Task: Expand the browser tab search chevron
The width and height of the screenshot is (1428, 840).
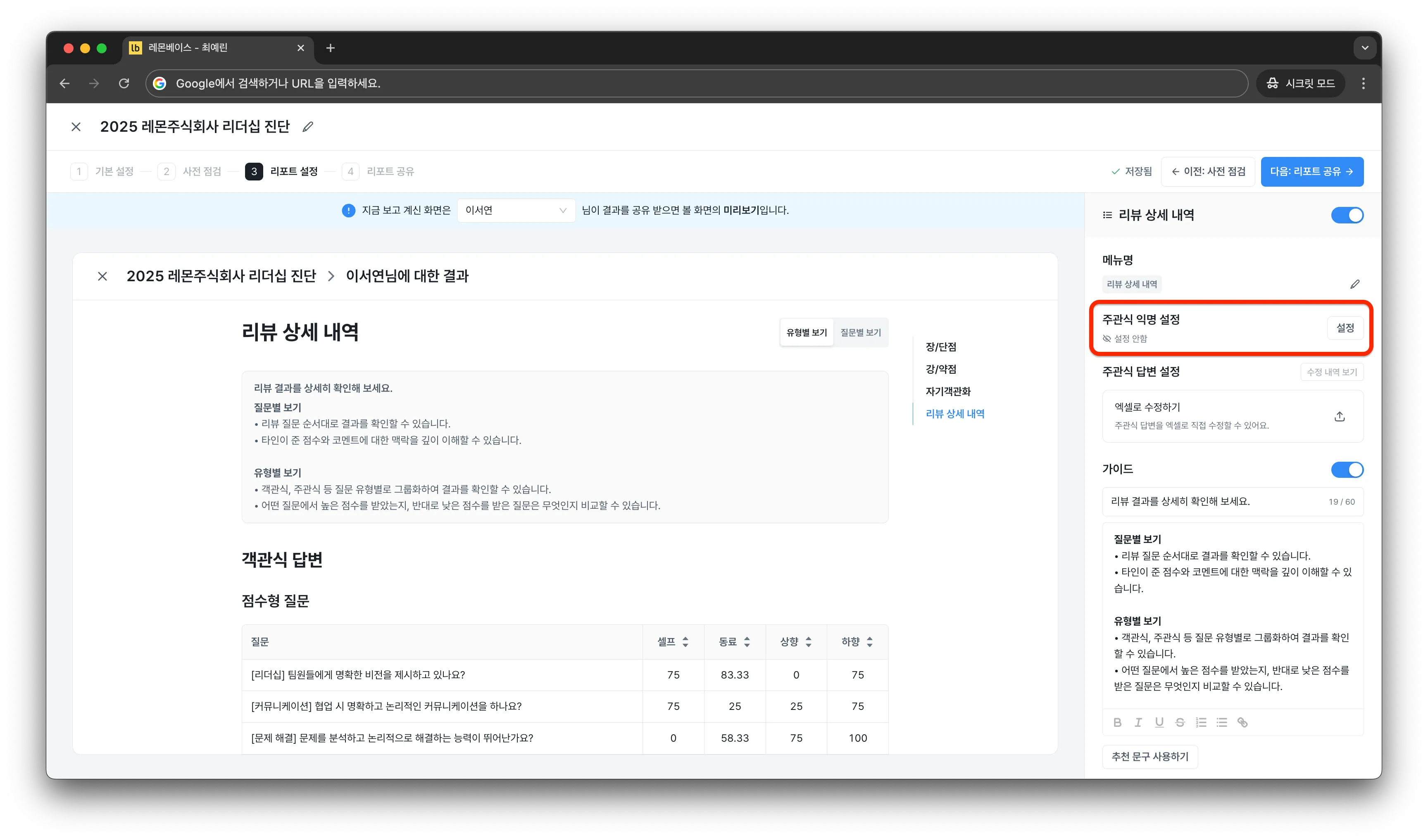Action: pos(1364,48)
